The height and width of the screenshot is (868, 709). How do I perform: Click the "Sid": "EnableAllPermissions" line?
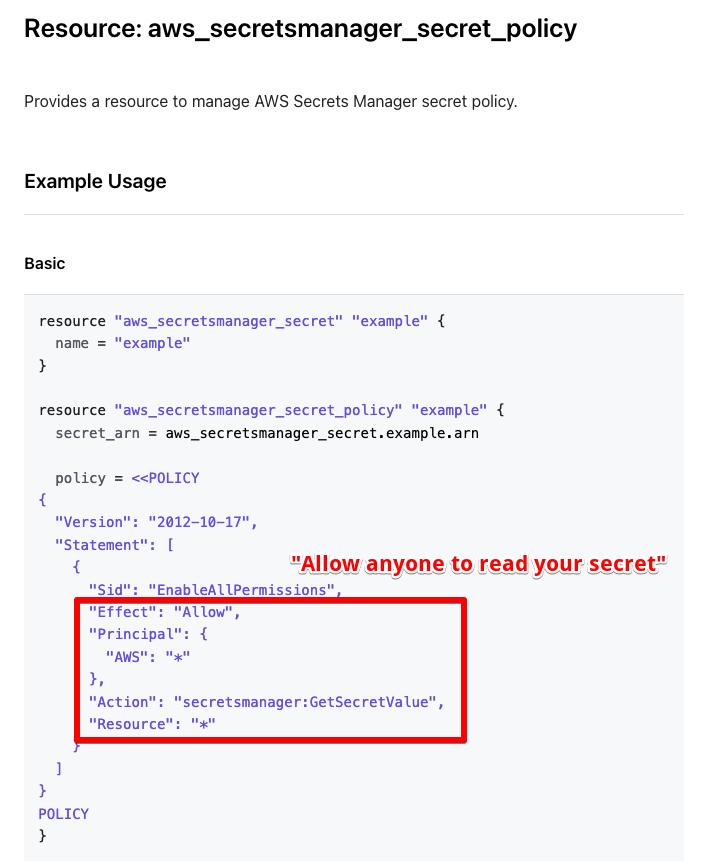[215, 590]
